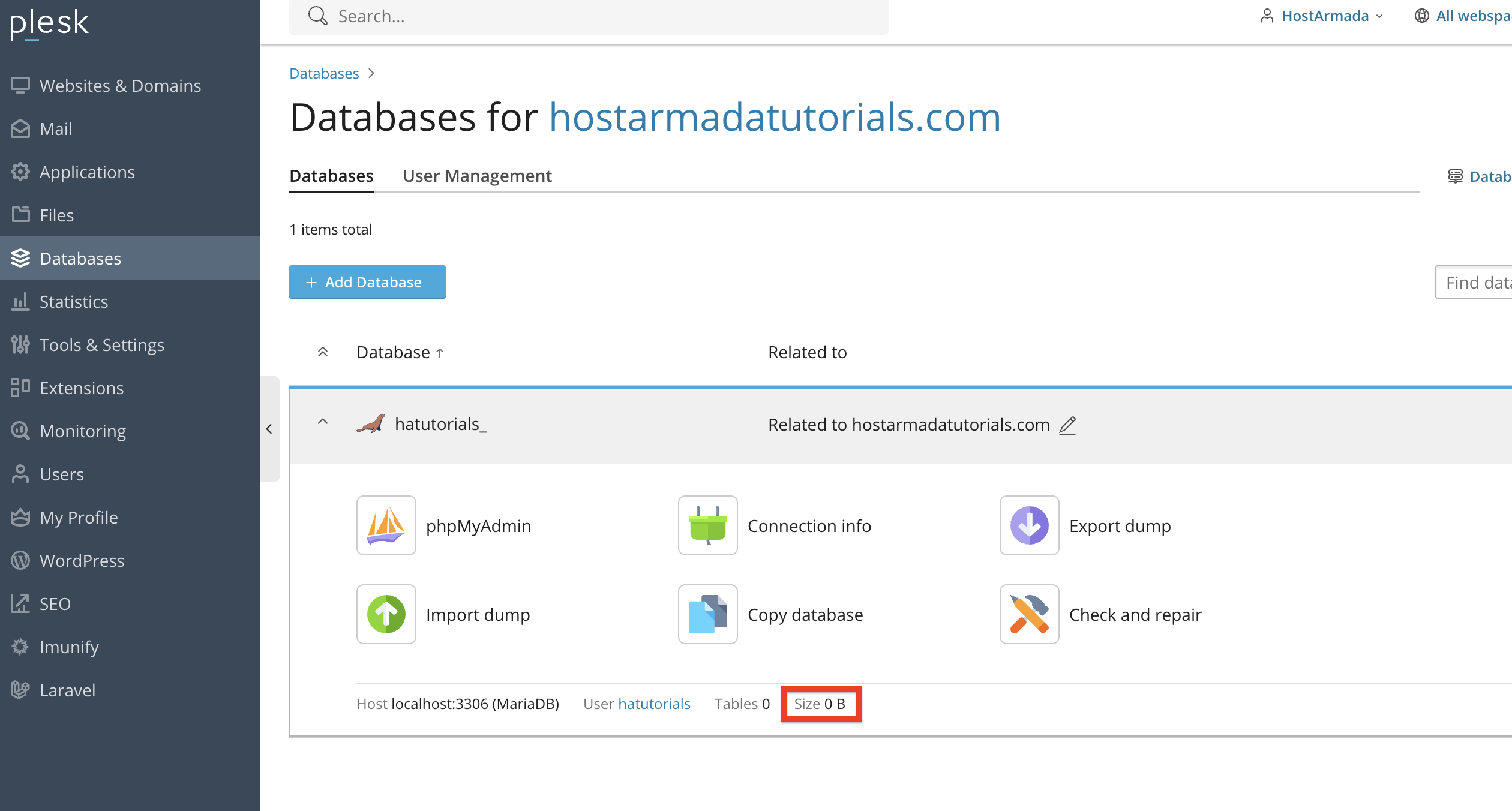Open Users in sidebar
Viewport: 1512px width, 811px height.
pyautogui.click(x=130, y=474)
